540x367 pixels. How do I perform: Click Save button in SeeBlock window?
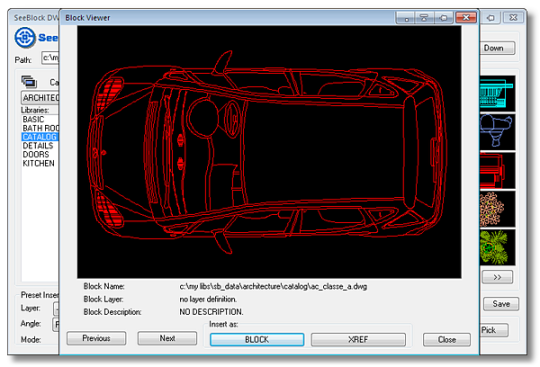[501, 304]
